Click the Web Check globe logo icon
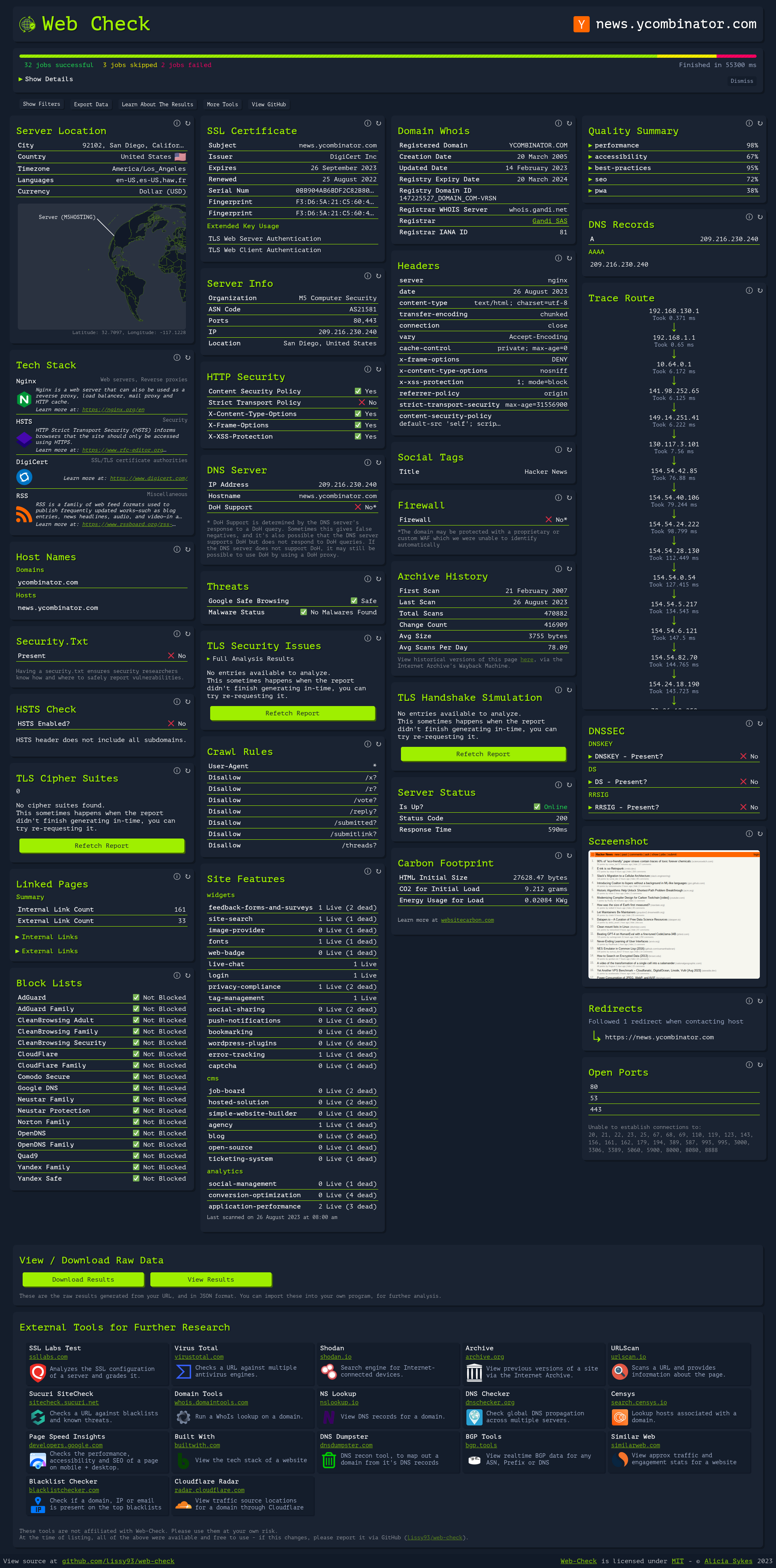This screenshot has width=776, height=1568. pos(27,24)
